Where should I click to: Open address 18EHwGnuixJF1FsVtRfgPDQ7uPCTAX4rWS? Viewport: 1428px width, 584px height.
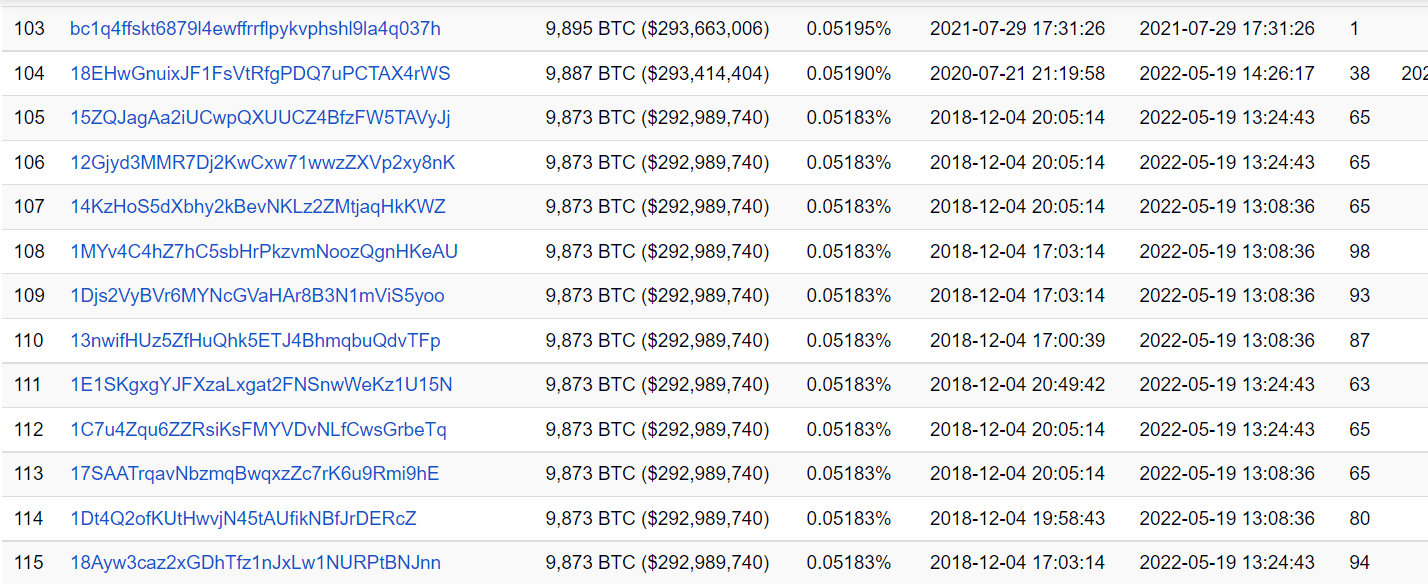(x=260, y=73)
